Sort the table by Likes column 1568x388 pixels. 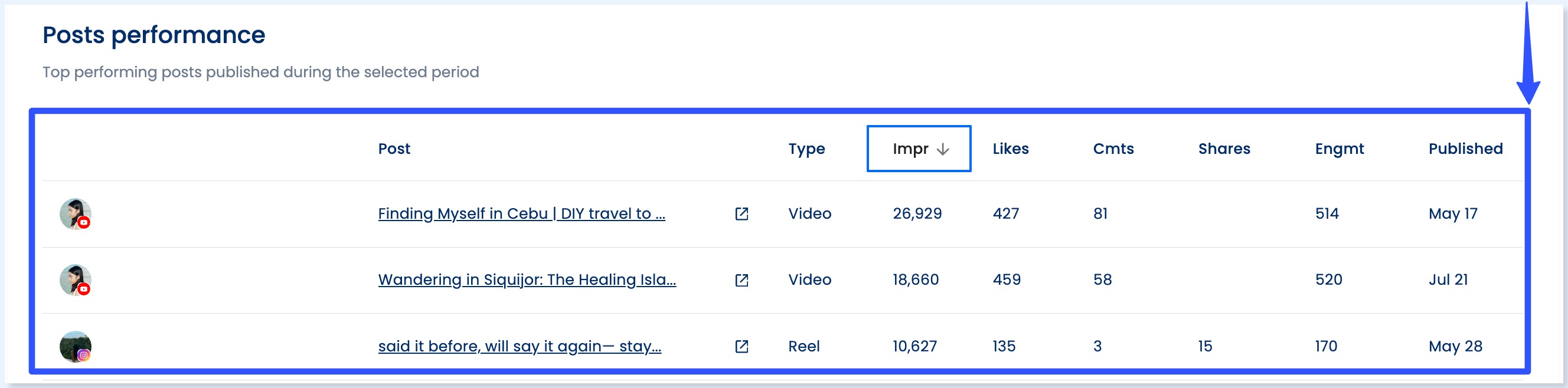coord(1010,149)
